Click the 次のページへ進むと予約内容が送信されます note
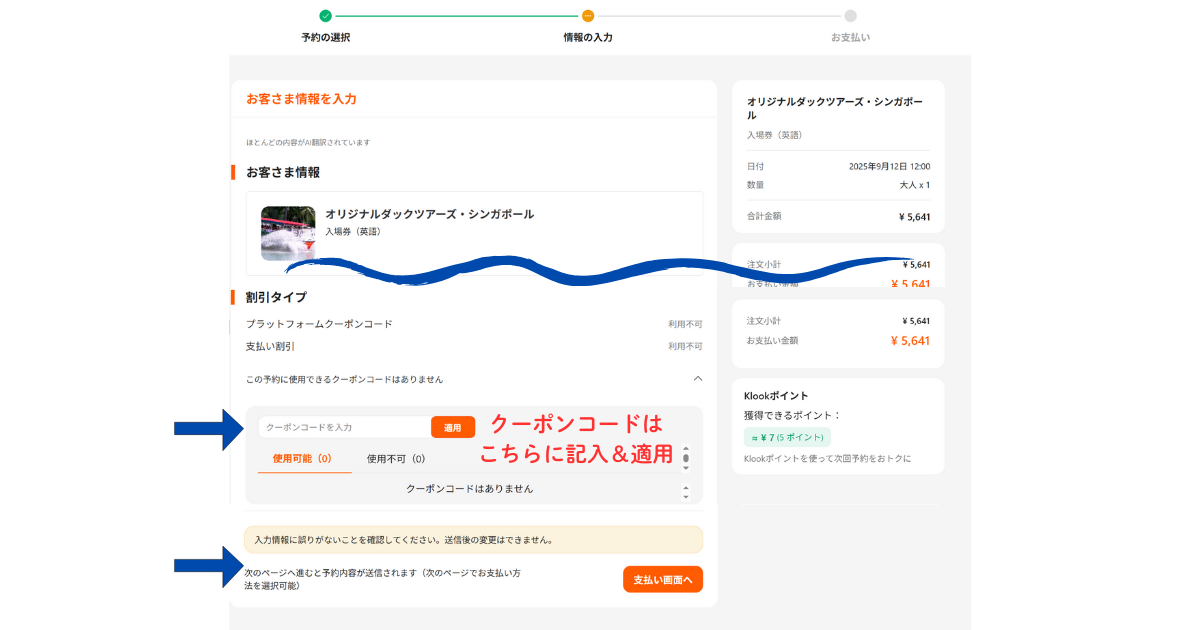1200x630 pixels. (382, 579)
